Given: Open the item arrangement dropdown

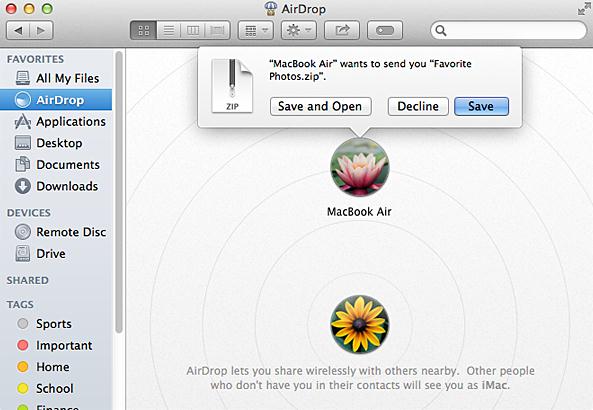Looking at the screenshot, I should point(256,30).
